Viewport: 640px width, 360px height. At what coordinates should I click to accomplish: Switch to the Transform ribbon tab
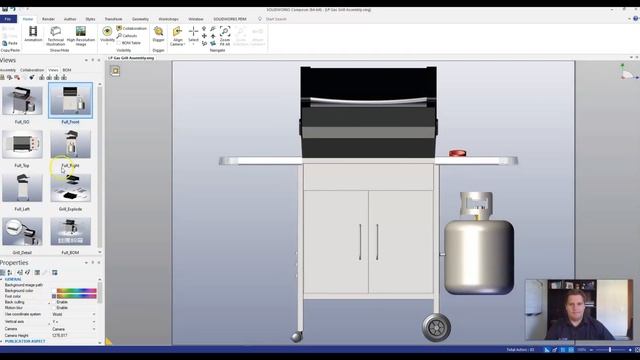coord(113,19)
